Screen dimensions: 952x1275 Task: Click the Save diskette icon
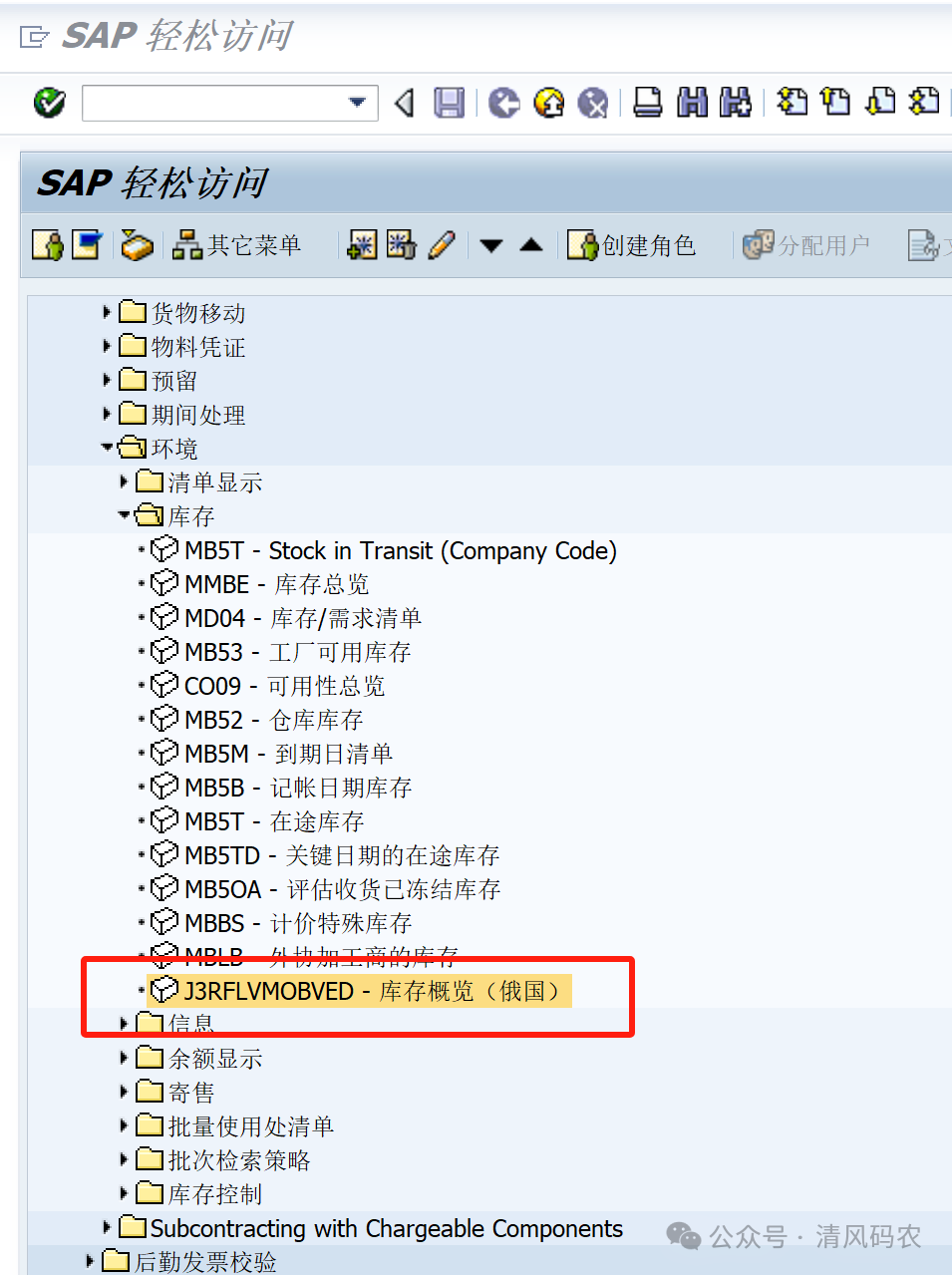click(449, 103)
